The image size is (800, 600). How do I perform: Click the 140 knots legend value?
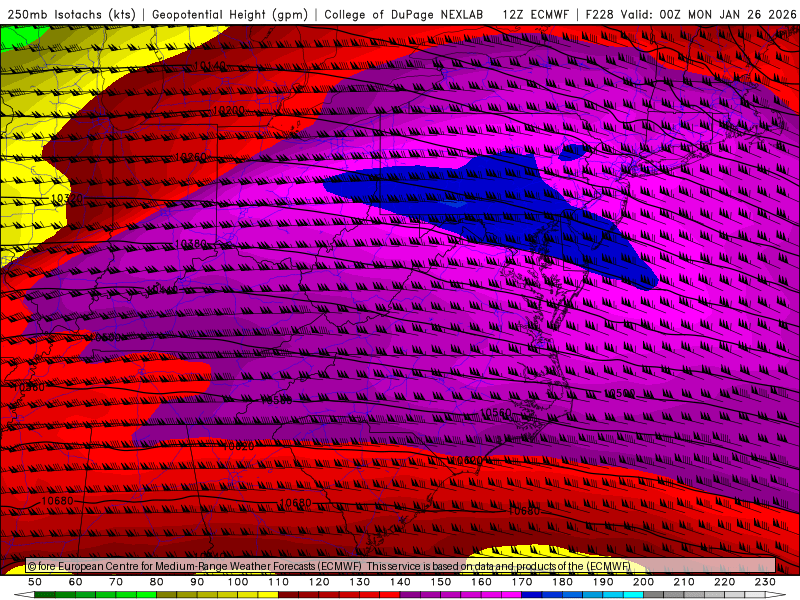point(400,582)
